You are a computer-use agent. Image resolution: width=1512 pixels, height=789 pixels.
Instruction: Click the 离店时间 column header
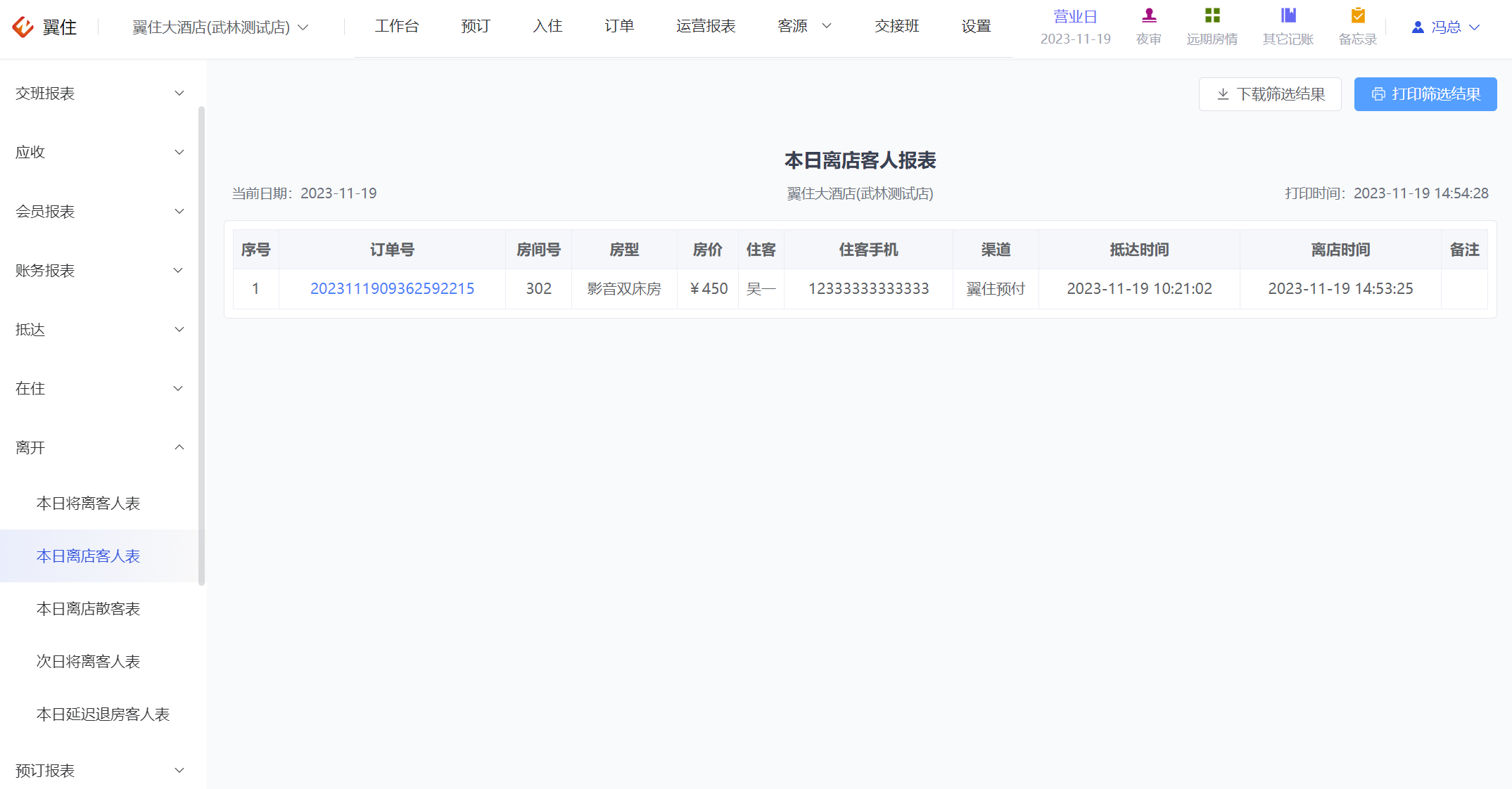[1340, 250]
